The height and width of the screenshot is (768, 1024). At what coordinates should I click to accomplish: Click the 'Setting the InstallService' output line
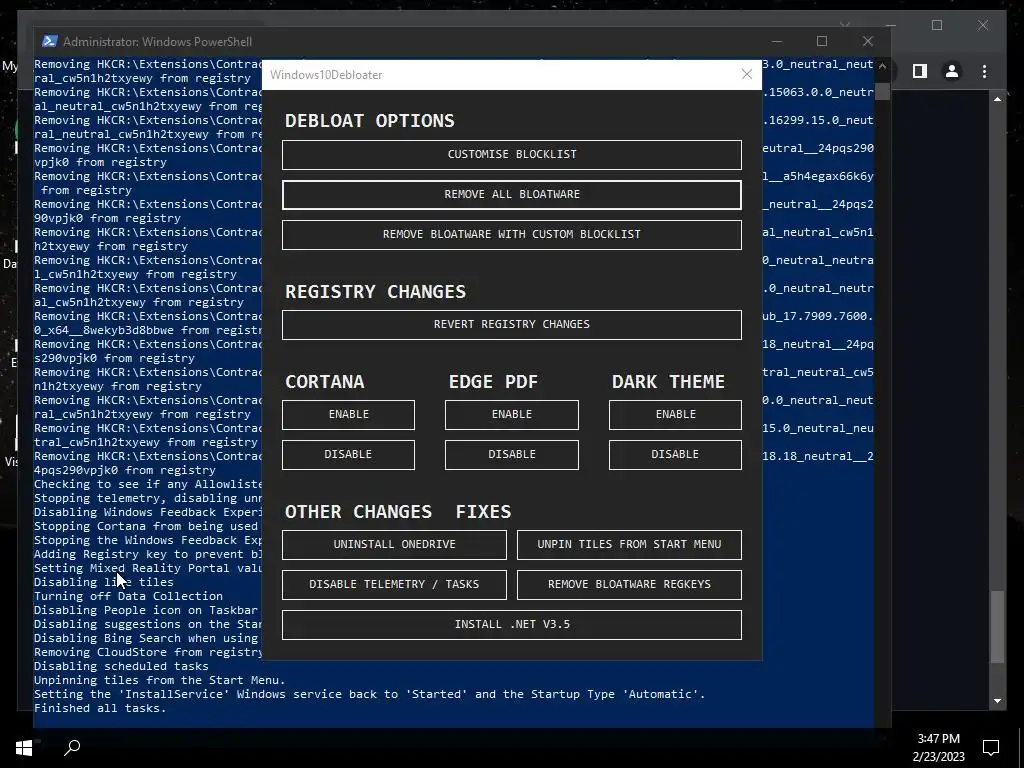pos(370,694)
